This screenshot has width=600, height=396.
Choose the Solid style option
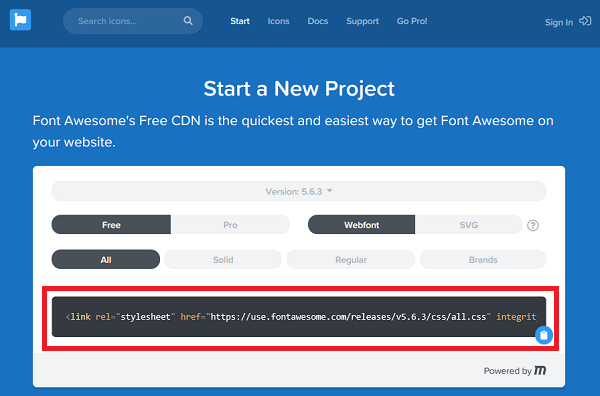tap(223, 259)
